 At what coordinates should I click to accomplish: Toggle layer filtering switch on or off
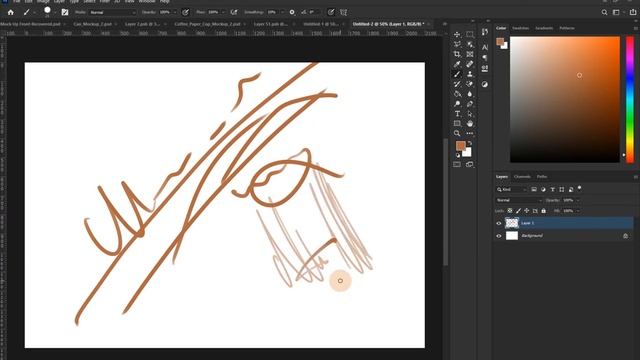[x=580, y=189]
